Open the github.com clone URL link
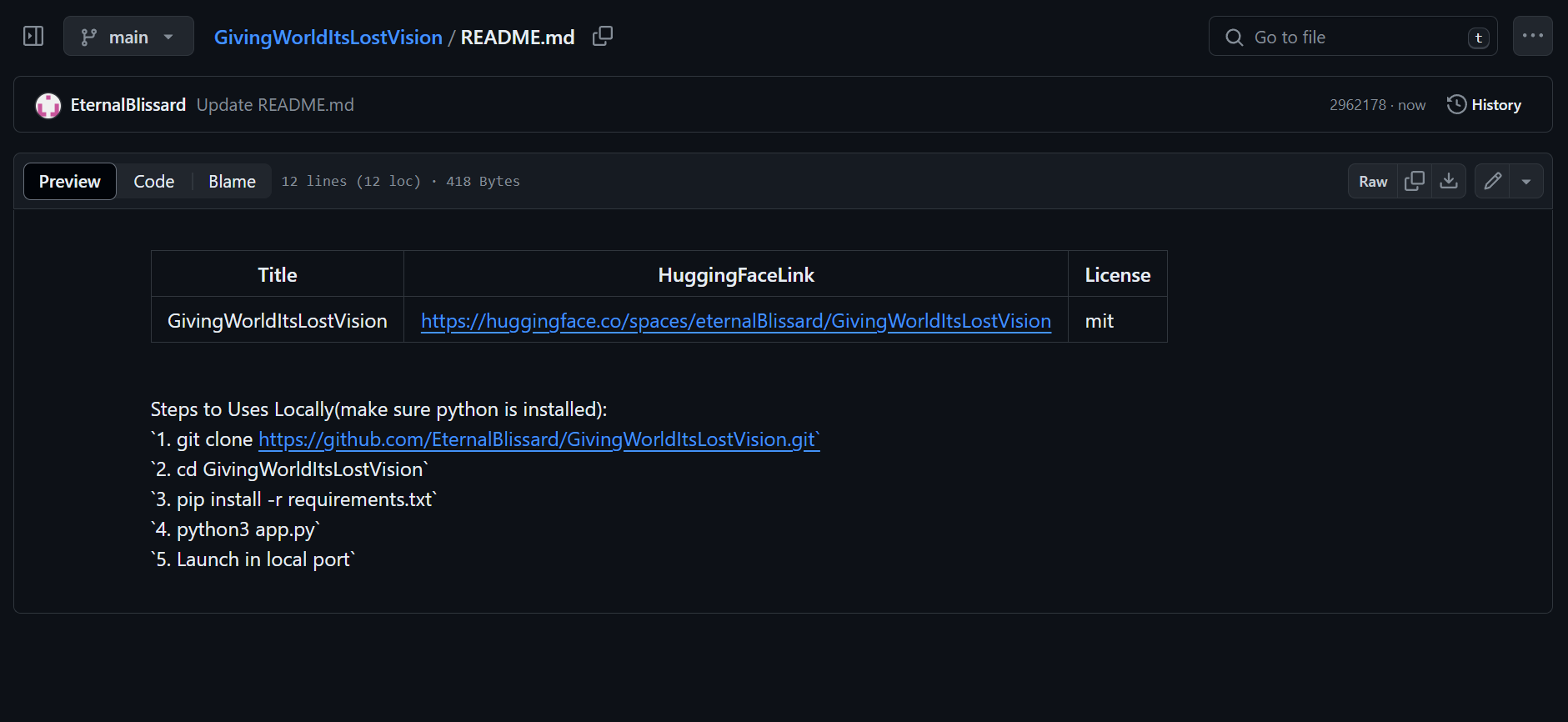Image resolution: width=1568 pixels, height=722 pixels. tap(539, 439)
